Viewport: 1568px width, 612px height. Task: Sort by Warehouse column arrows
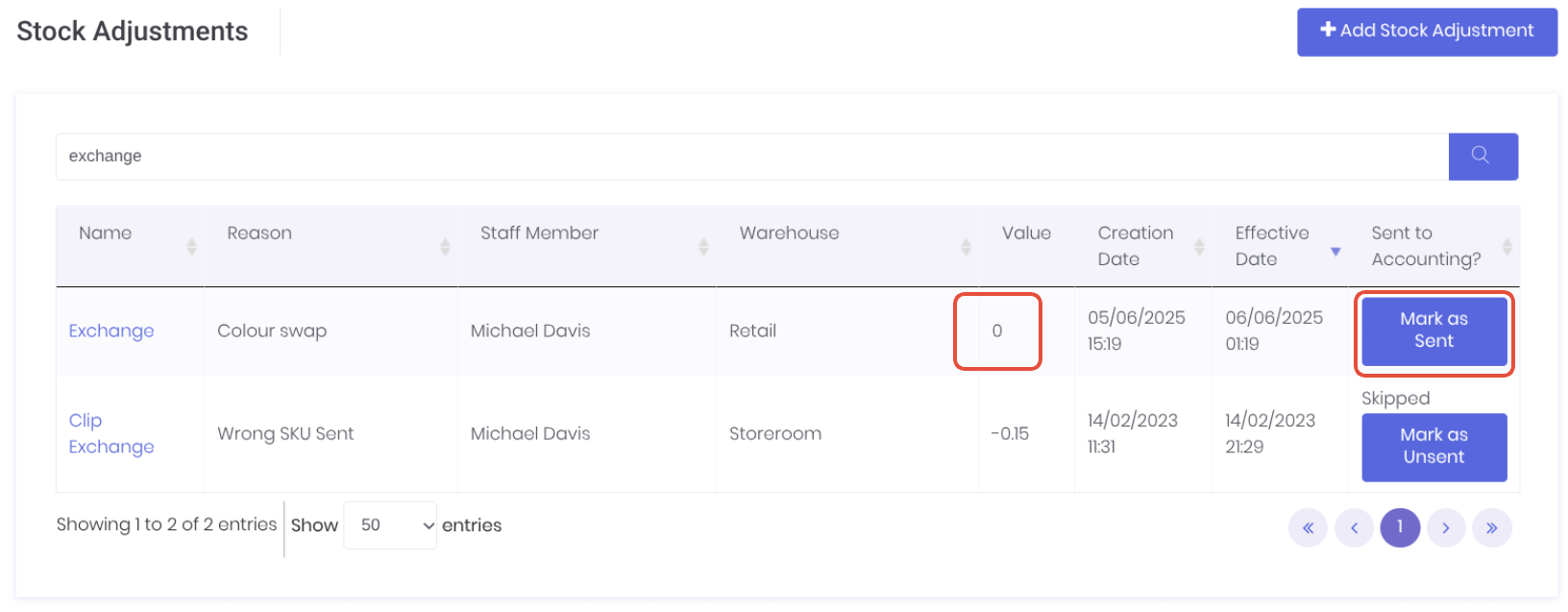(966, 247)
